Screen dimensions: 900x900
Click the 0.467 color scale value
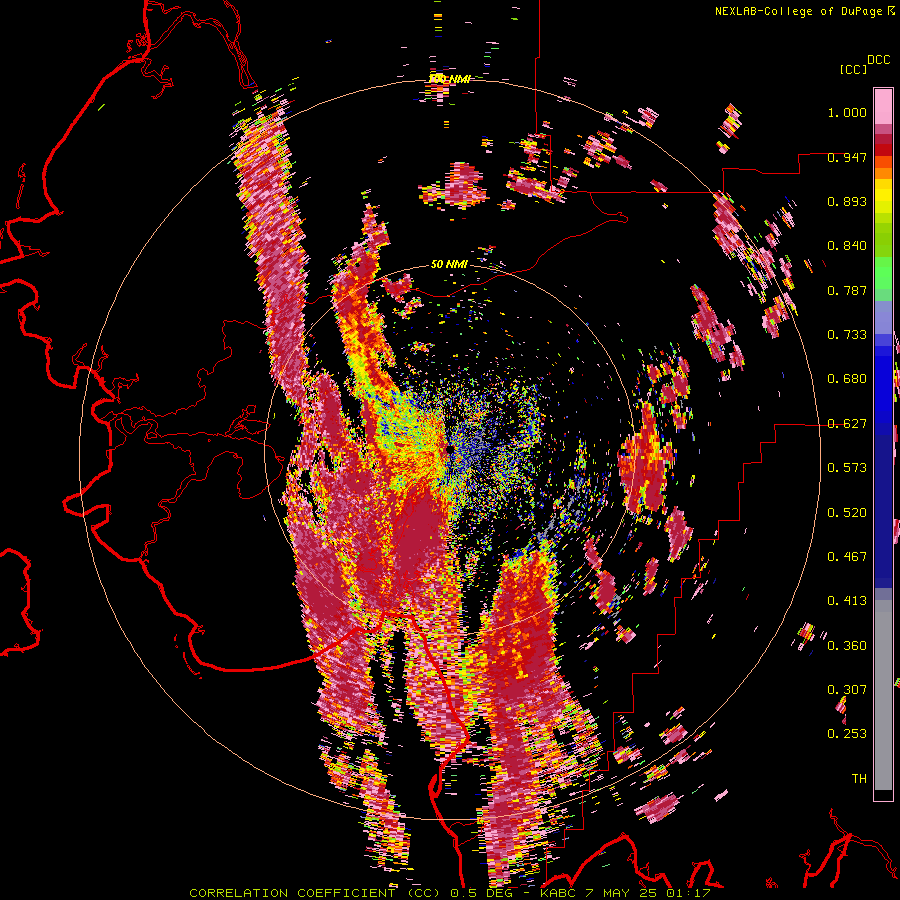pyautogui.click(x=847, y=557)
